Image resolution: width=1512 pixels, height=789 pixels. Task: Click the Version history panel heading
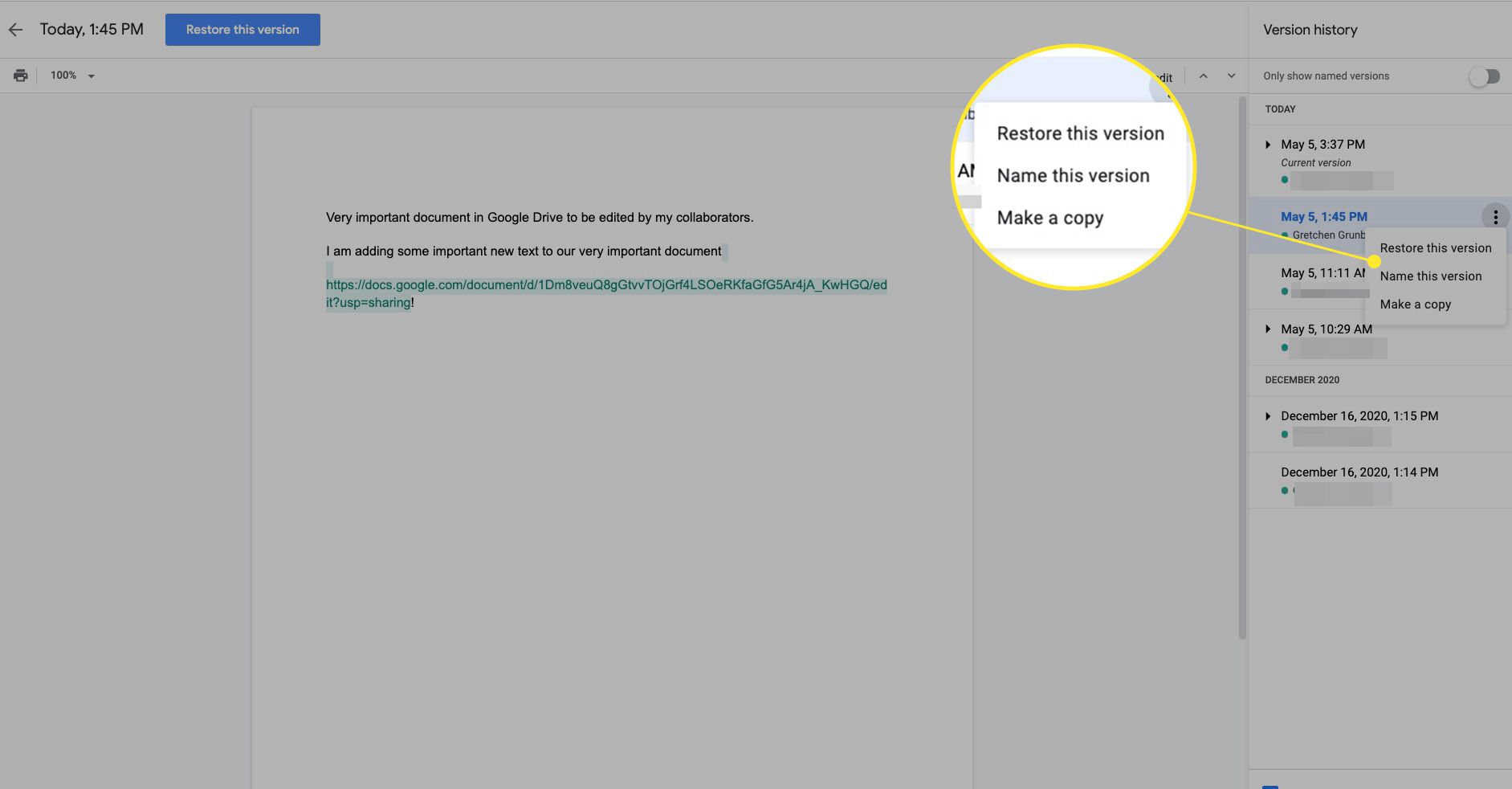pos(1310,30)
